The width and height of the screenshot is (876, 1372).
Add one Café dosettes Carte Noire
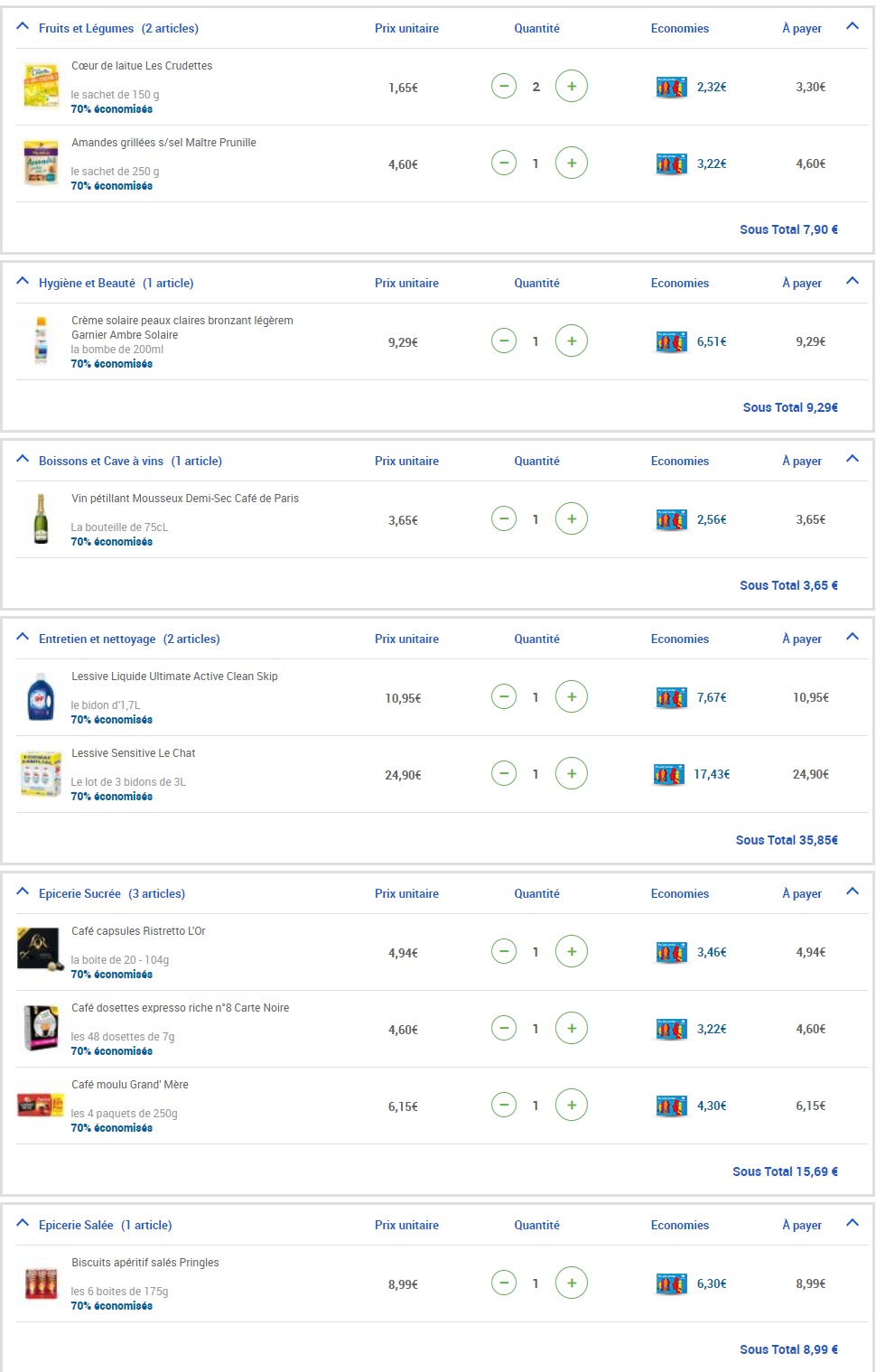571,1029
